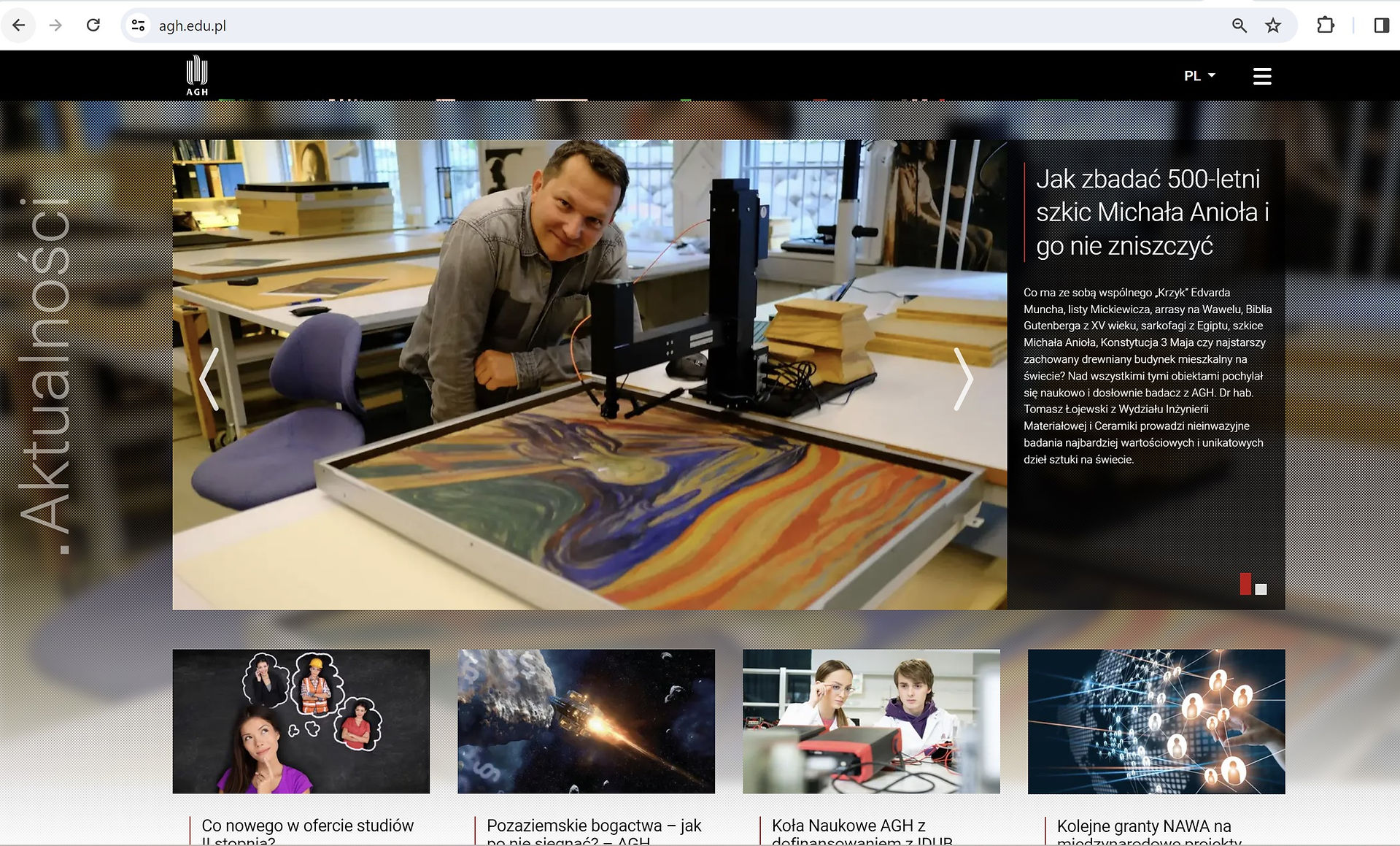The width and height of the screenshot is (1400, 846).
Task: Read the slide description about Tomasz Łojewski
Action: (1148, 376)
